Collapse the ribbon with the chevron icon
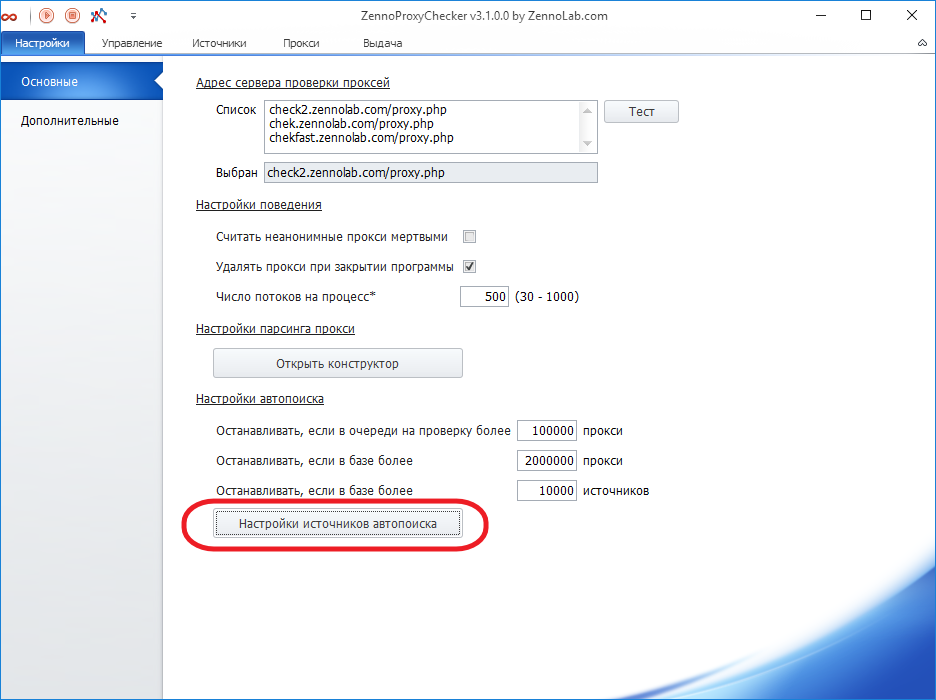 coord(922,43)
